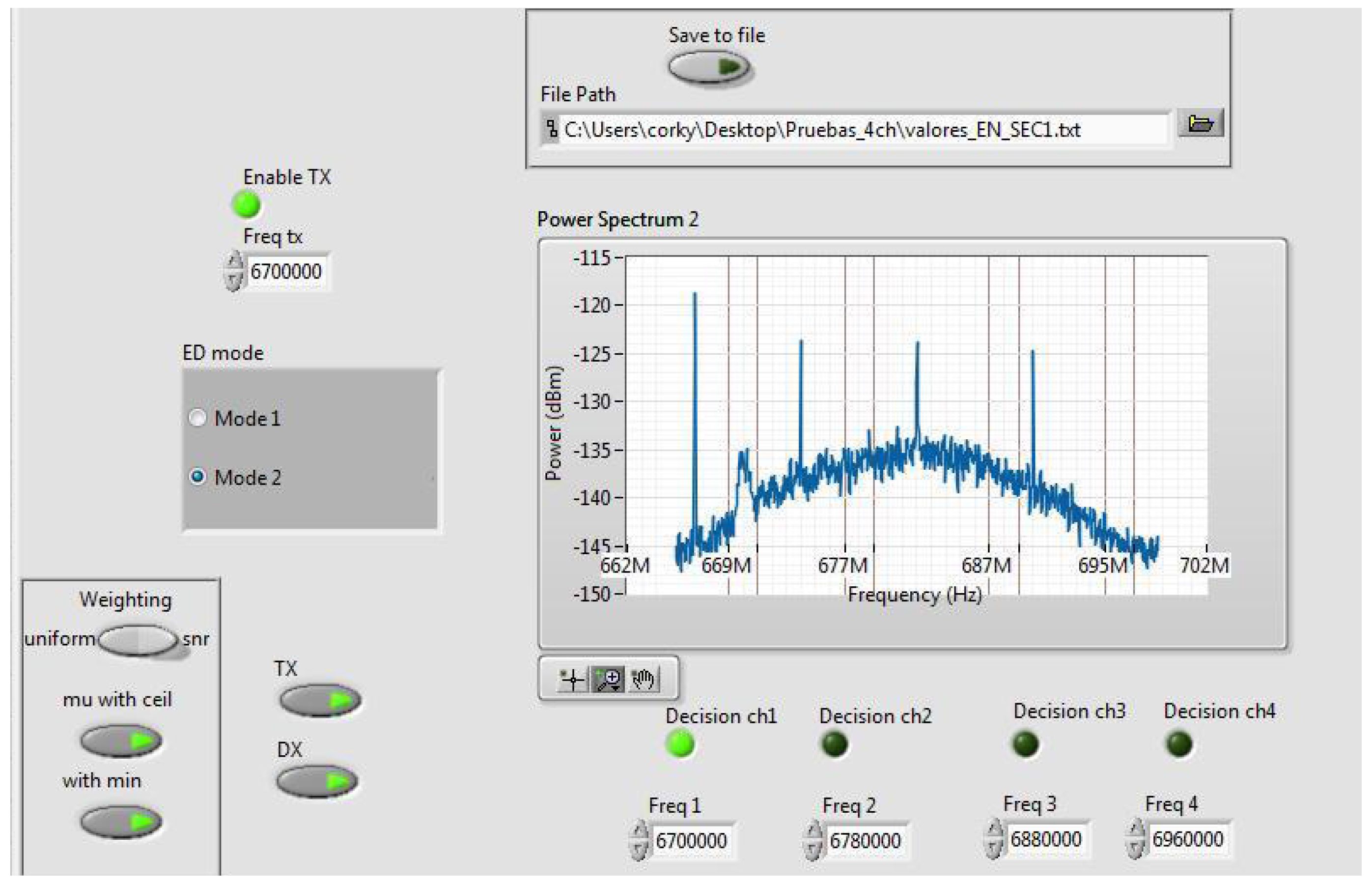This screenshot has height=883, width=1372.
Task: Open file browse folder icon
Action: (x=1200, y=123)
